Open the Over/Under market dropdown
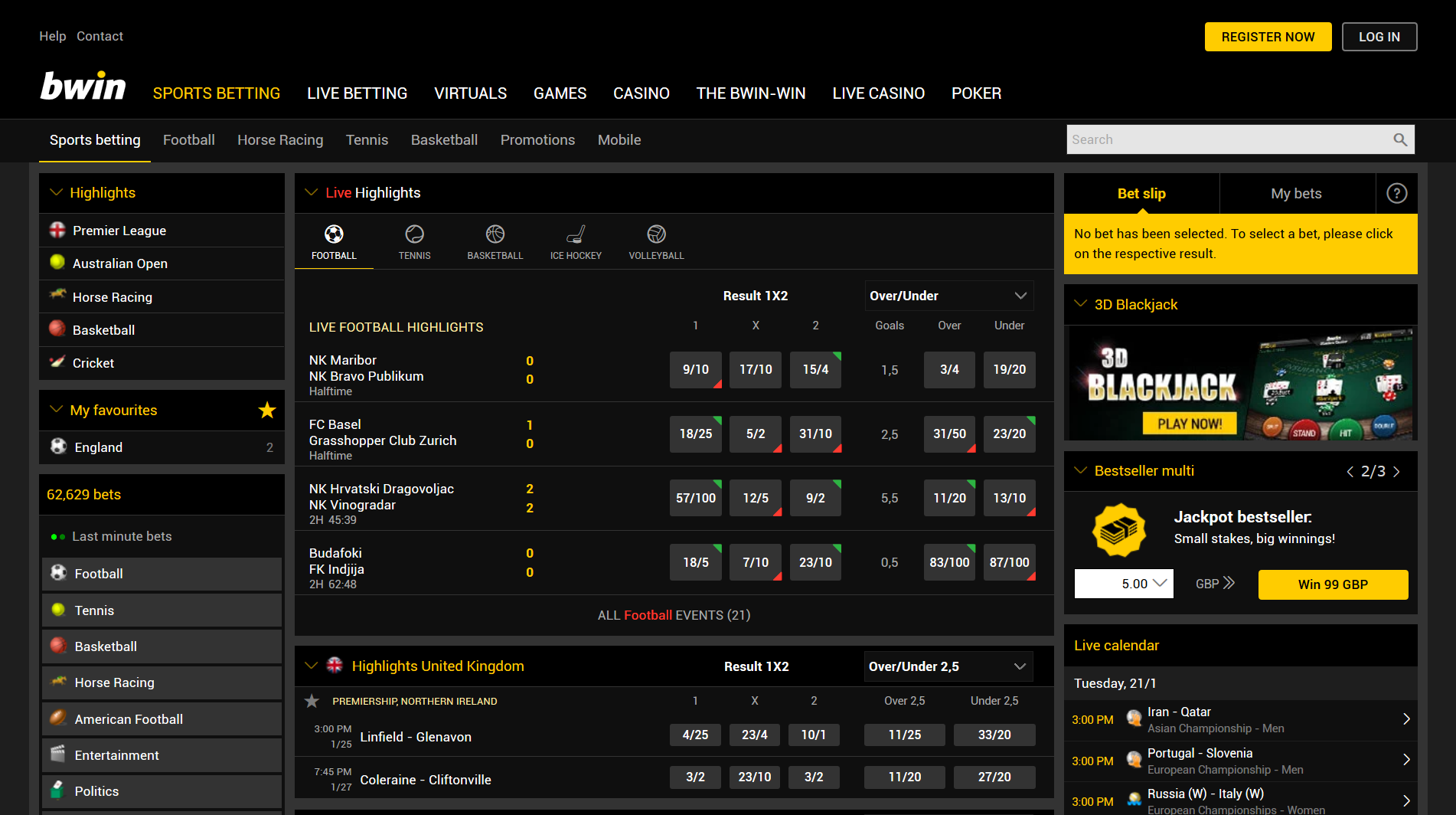Screen dimensions: 1456x815 coord(949,296)
